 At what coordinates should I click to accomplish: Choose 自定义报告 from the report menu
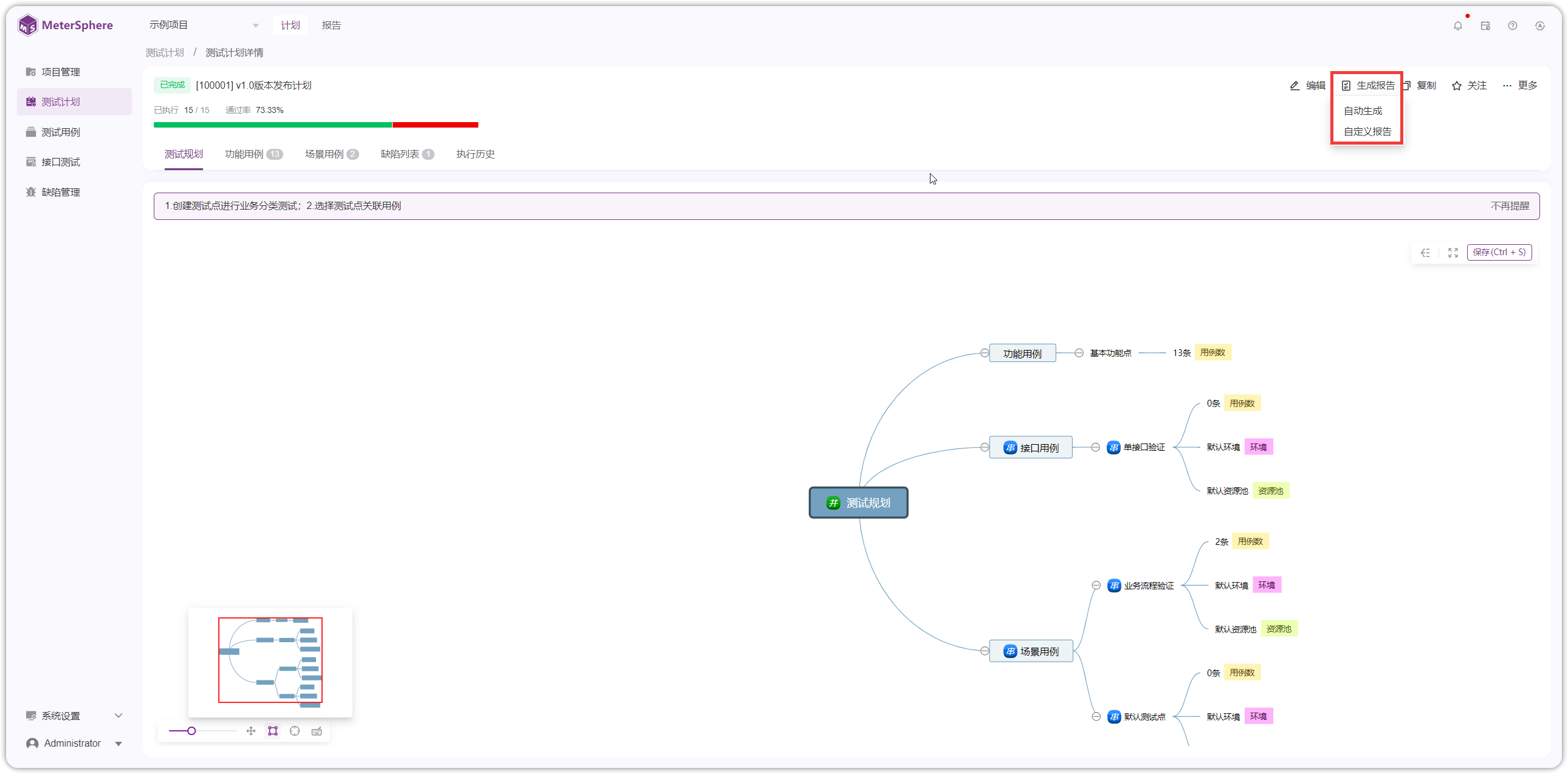tap(1367, 131)
